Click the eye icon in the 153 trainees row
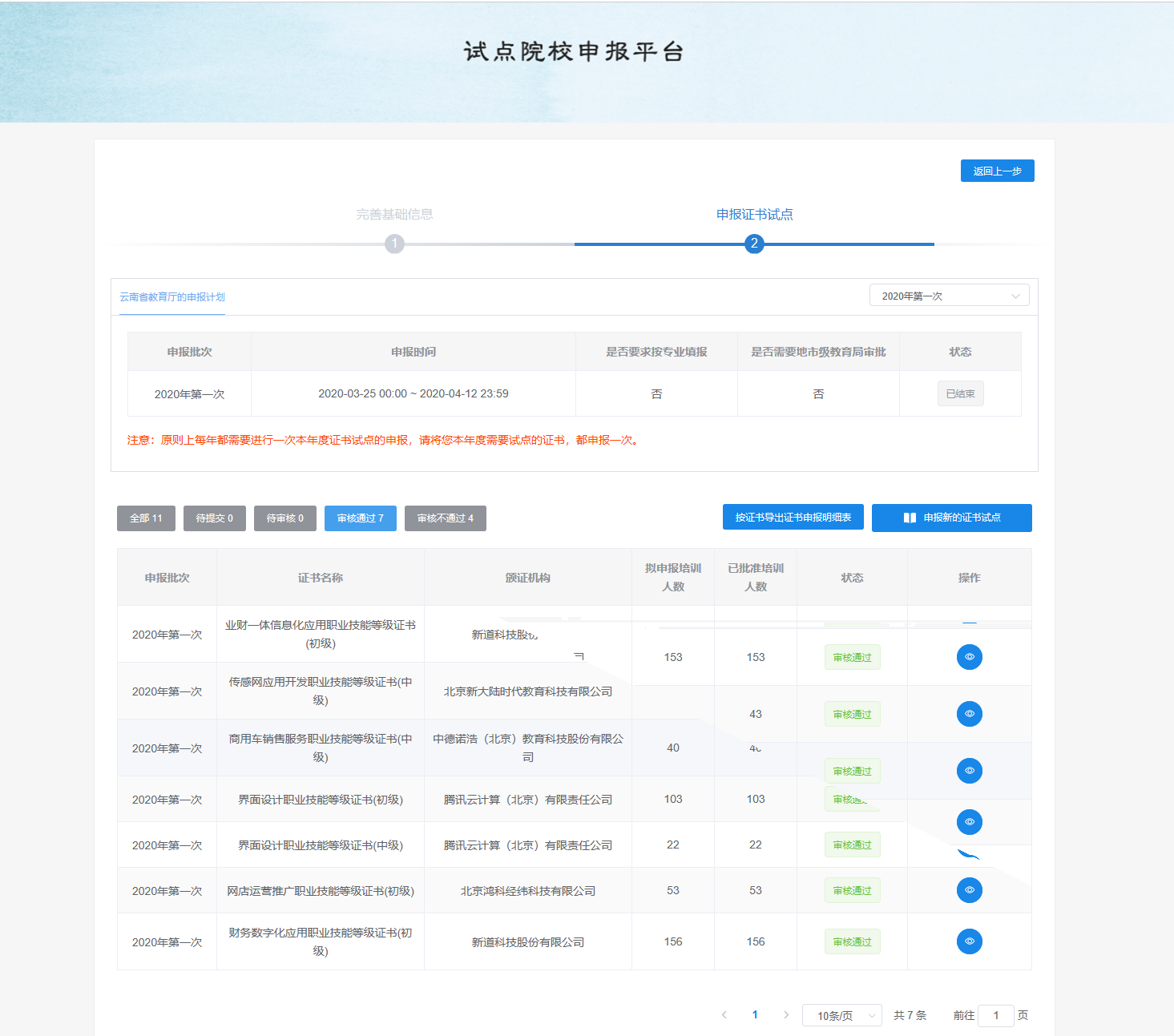Image resolution: width=1174 pixels, height=1036 pixels. pyautogui.click(x=969, y=657)
